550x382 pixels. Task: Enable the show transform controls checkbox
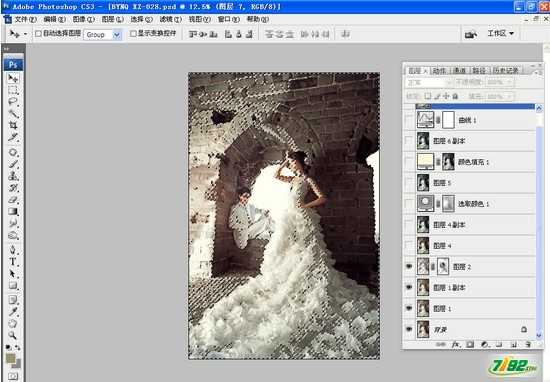pyautogui.click(x=133, y=34)
